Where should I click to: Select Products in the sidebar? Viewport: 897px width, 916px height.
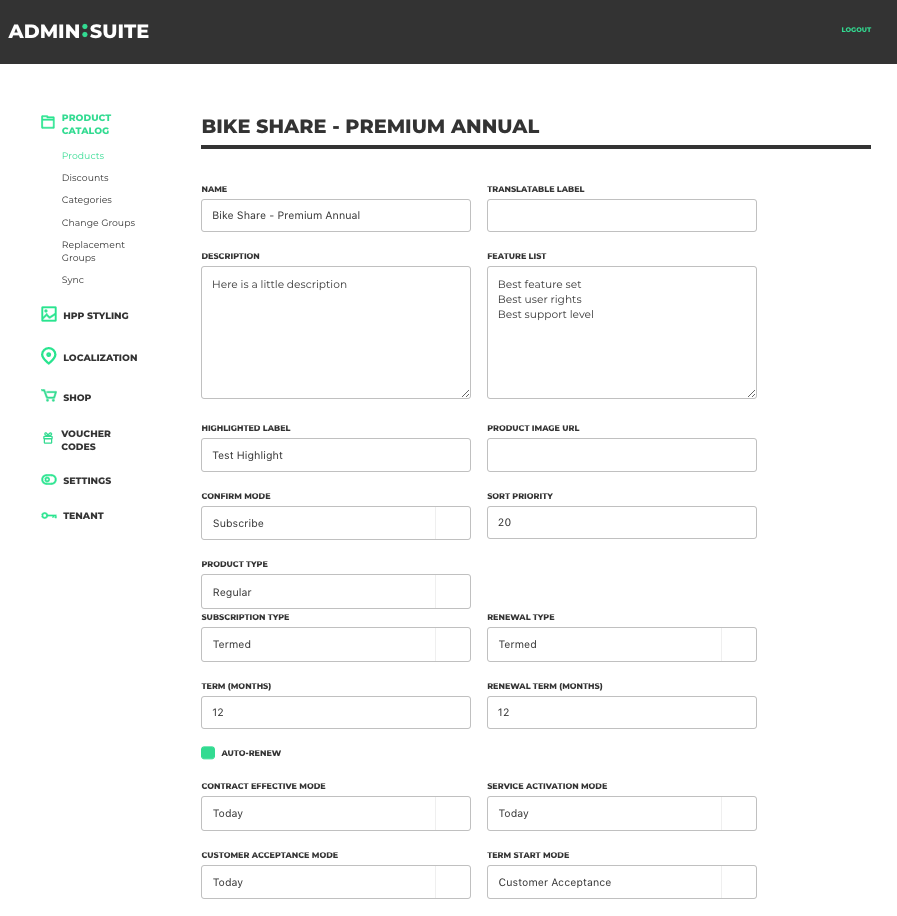click(83, 155)
